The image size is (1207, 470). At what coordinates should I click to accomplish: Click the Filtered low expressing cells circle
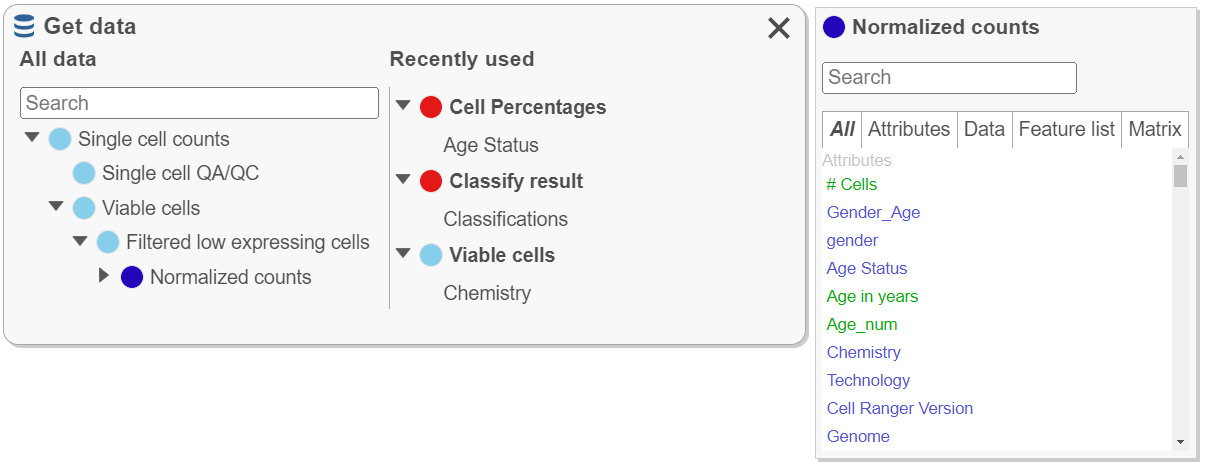[x=108, y=242]
